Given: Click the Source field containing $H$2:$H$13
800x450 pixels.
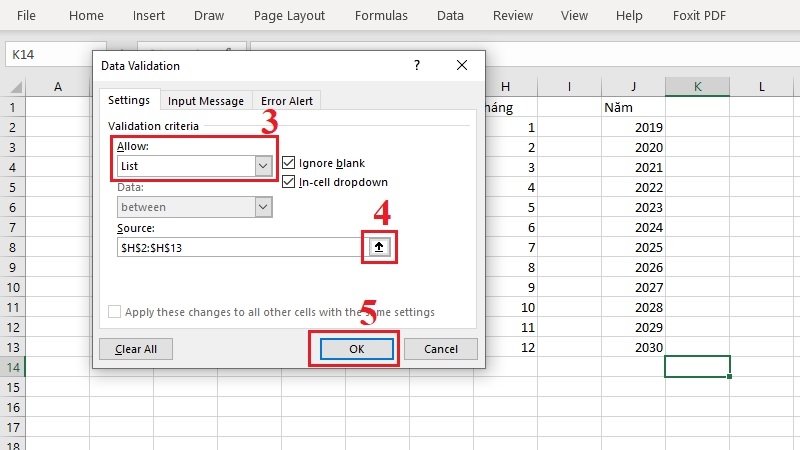Looking at the screenshot, I should 240,248.
